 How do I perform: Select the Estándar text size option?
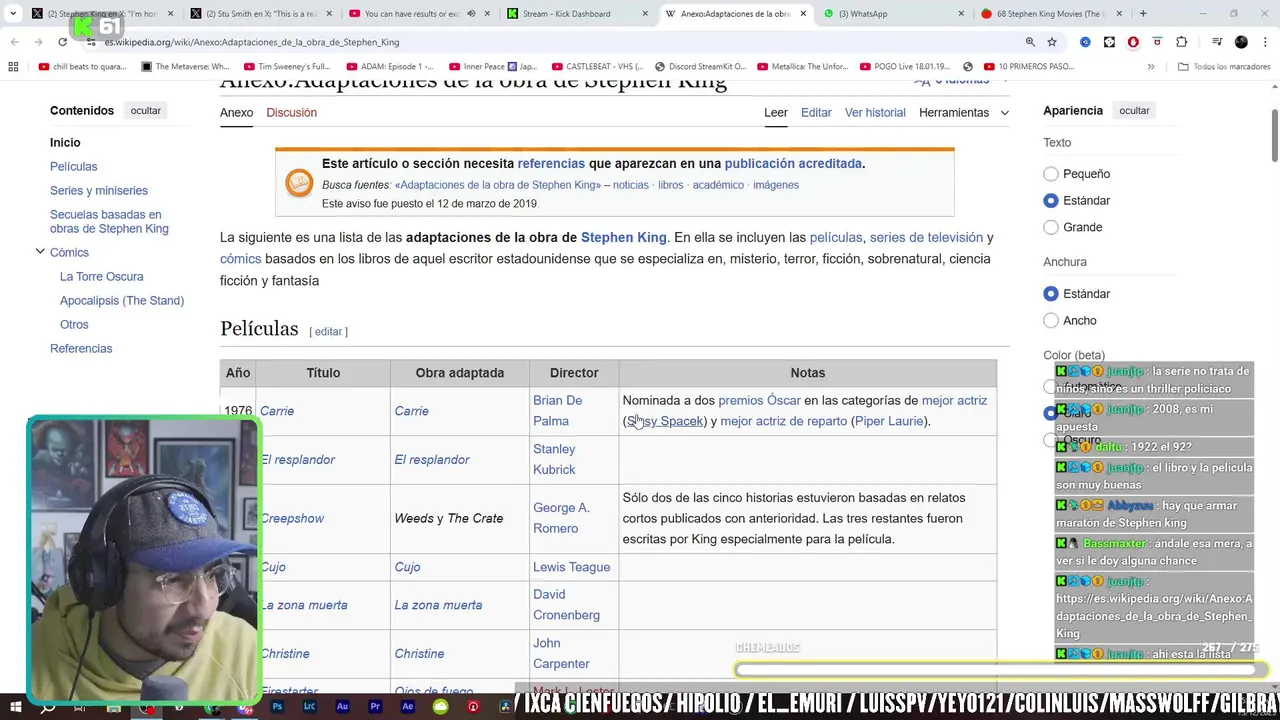(1051, 201)
